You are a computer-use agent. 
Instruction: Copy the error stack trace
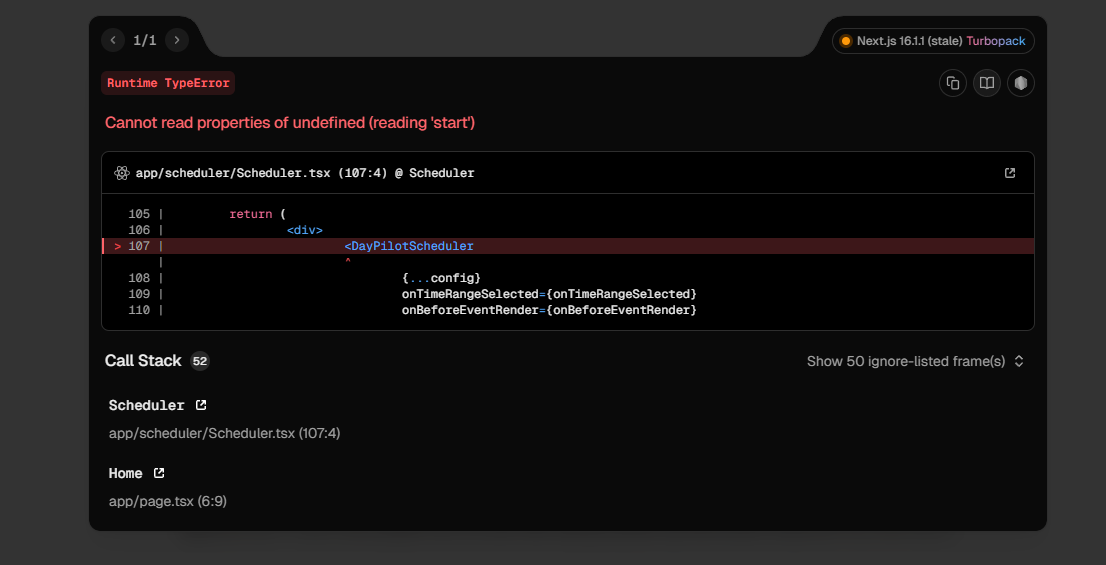tap(953, 83)
